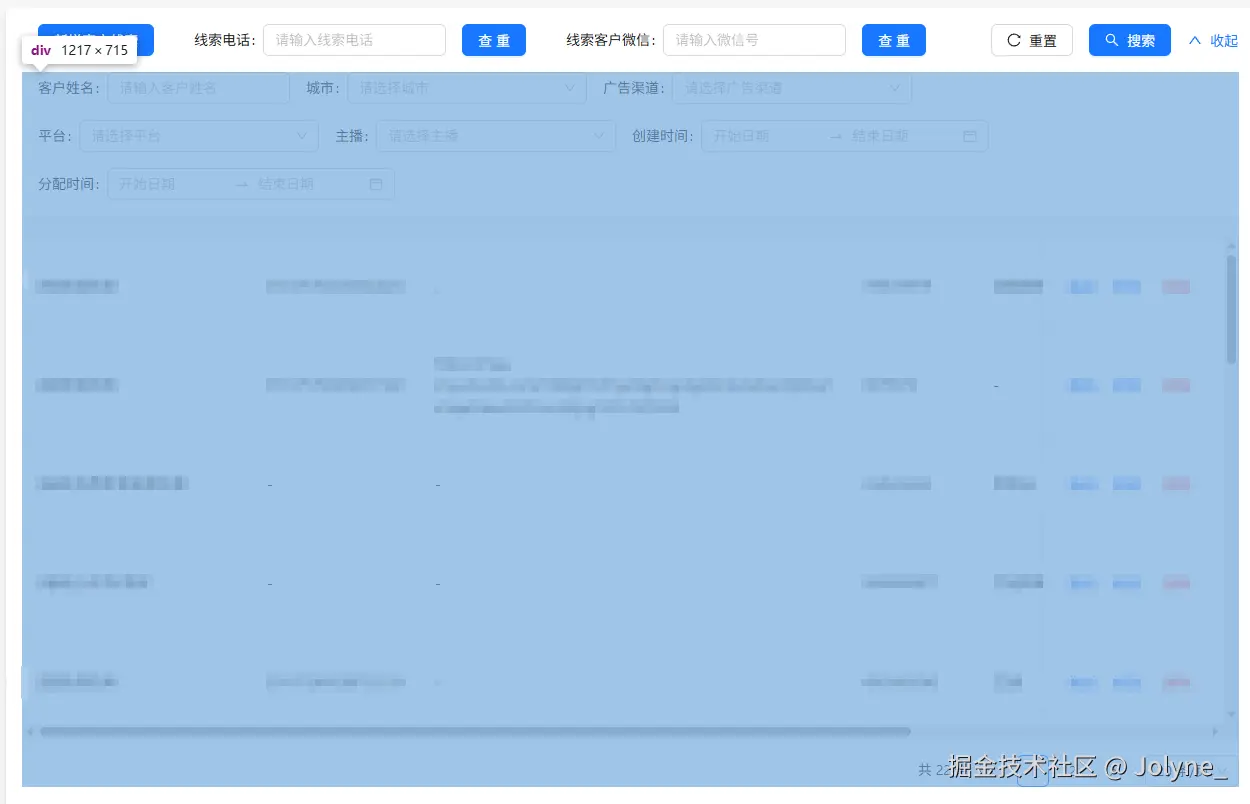Image resolution: width=1250 pixels, height=804 pixels.
Task: Open the calendar icon beside the 创建时间 range
Action: coord(969,135)
